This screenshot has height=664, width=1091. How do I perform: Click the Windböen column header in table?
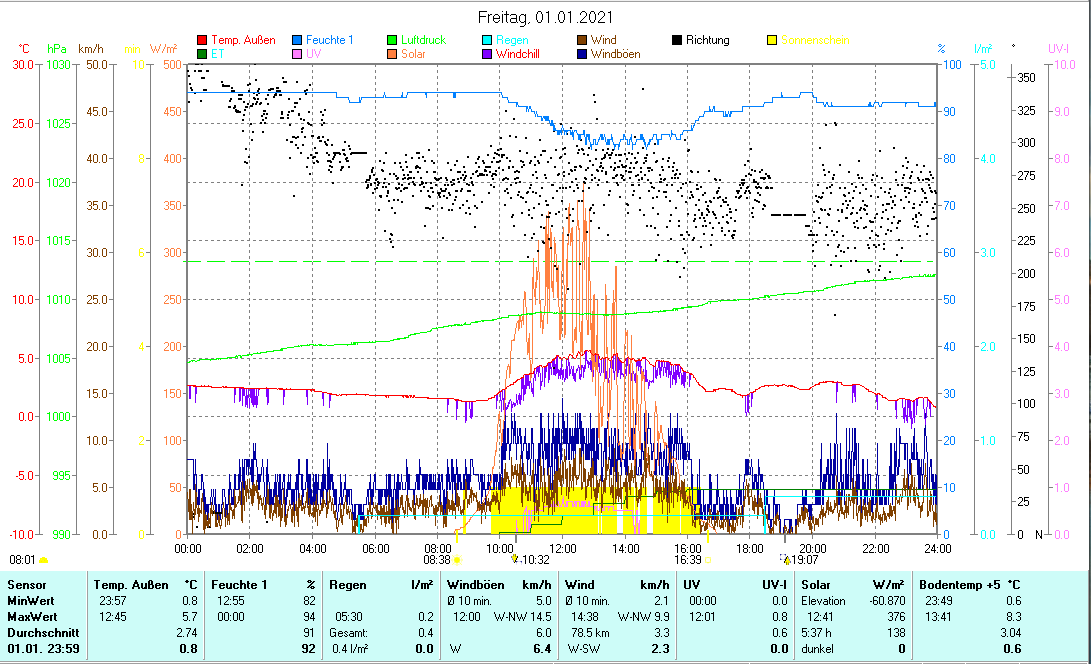474,584
